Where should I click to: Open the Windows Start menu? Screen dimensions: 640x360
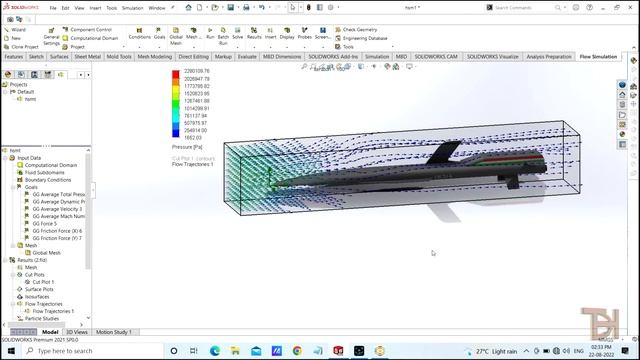(11, 351)
